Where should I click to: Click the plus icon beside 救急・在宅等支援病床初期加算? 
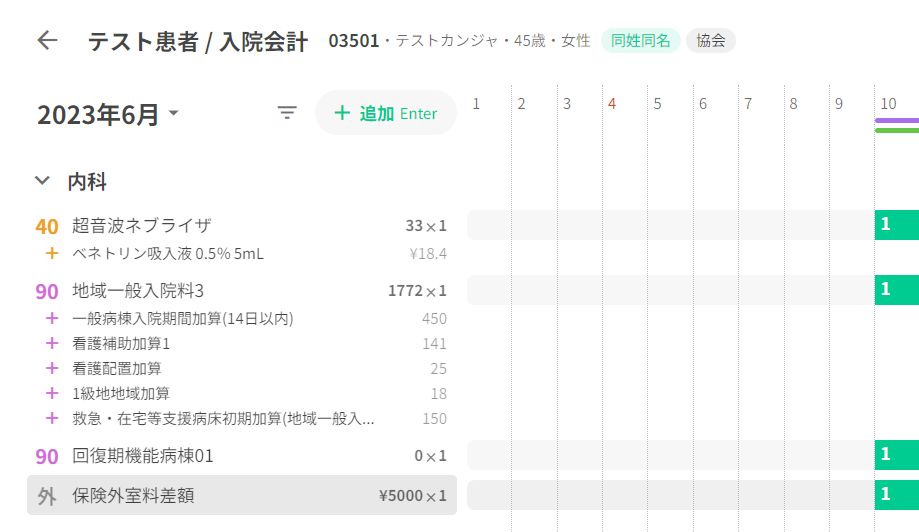tap(52, 419)
